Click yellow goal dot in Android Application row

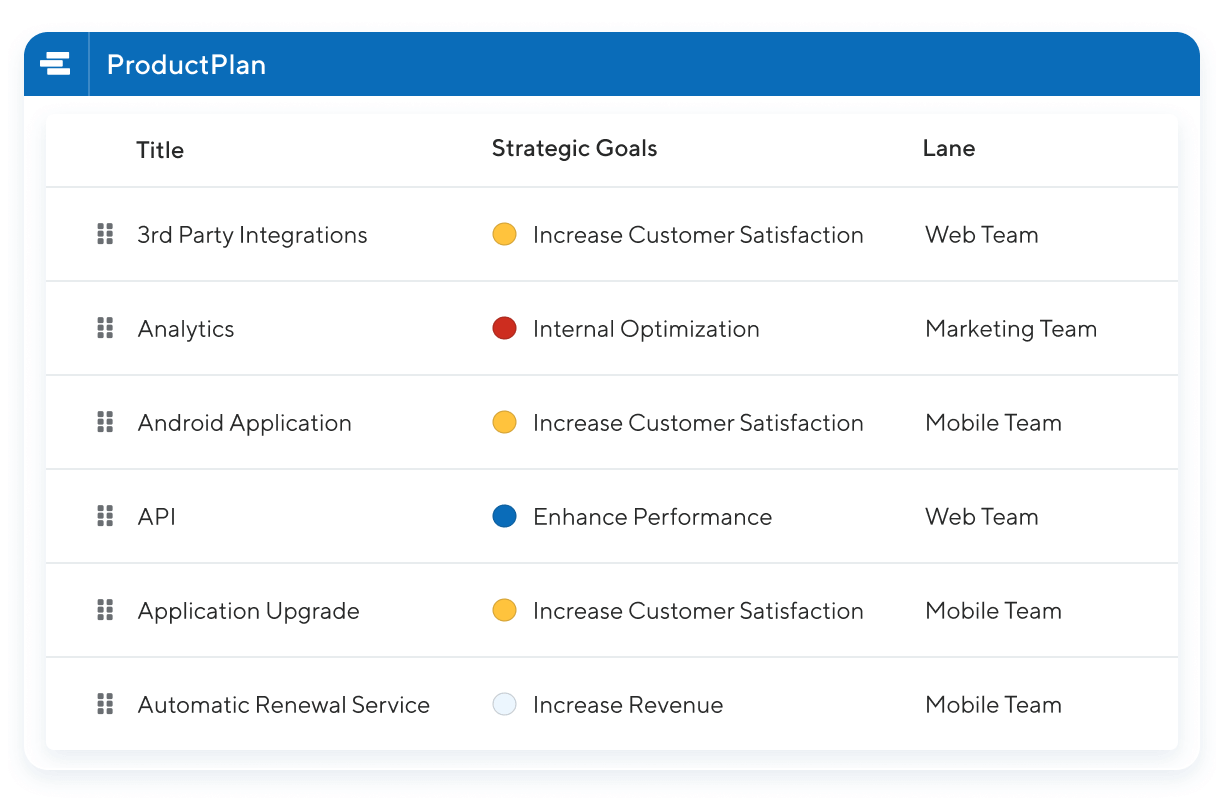click(505, 422)
